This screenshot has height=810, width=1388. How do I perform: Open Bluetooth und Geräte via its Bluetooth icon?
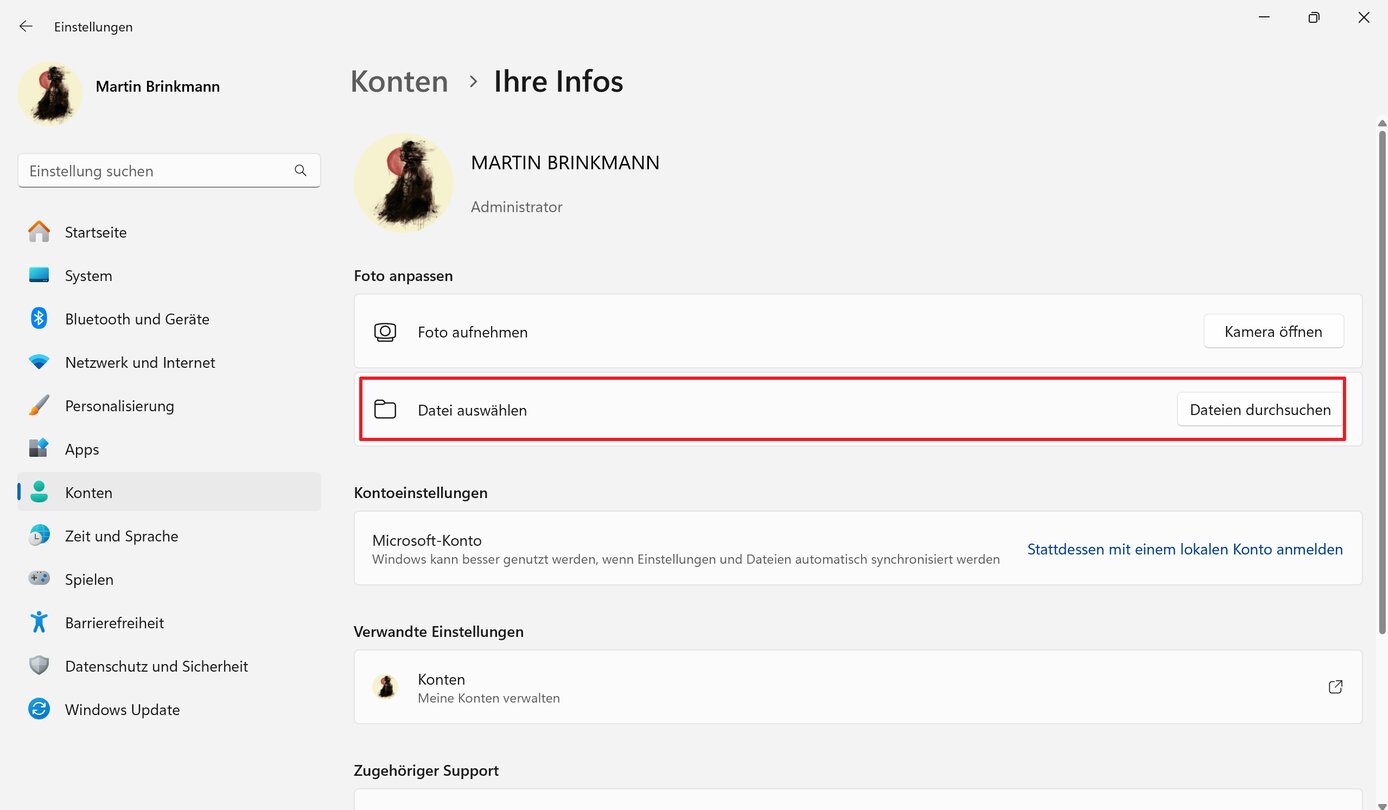[38, 318]
